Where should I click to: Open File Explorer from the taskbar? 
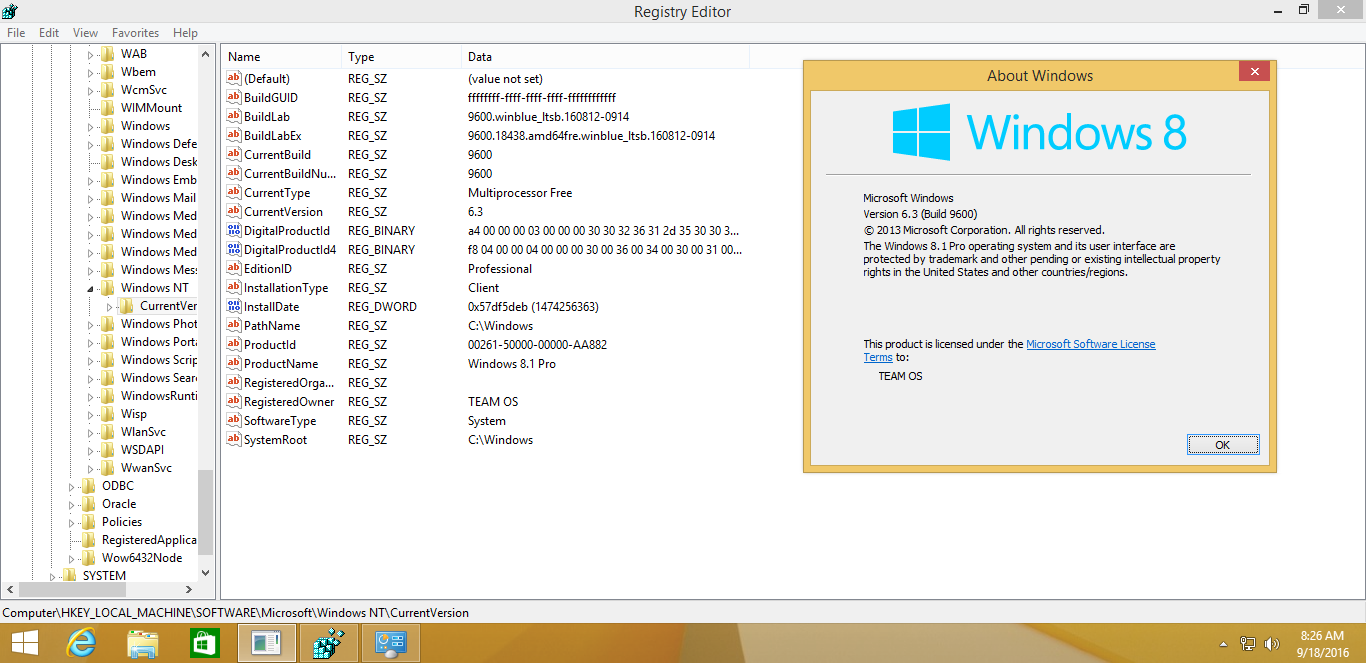143,643
